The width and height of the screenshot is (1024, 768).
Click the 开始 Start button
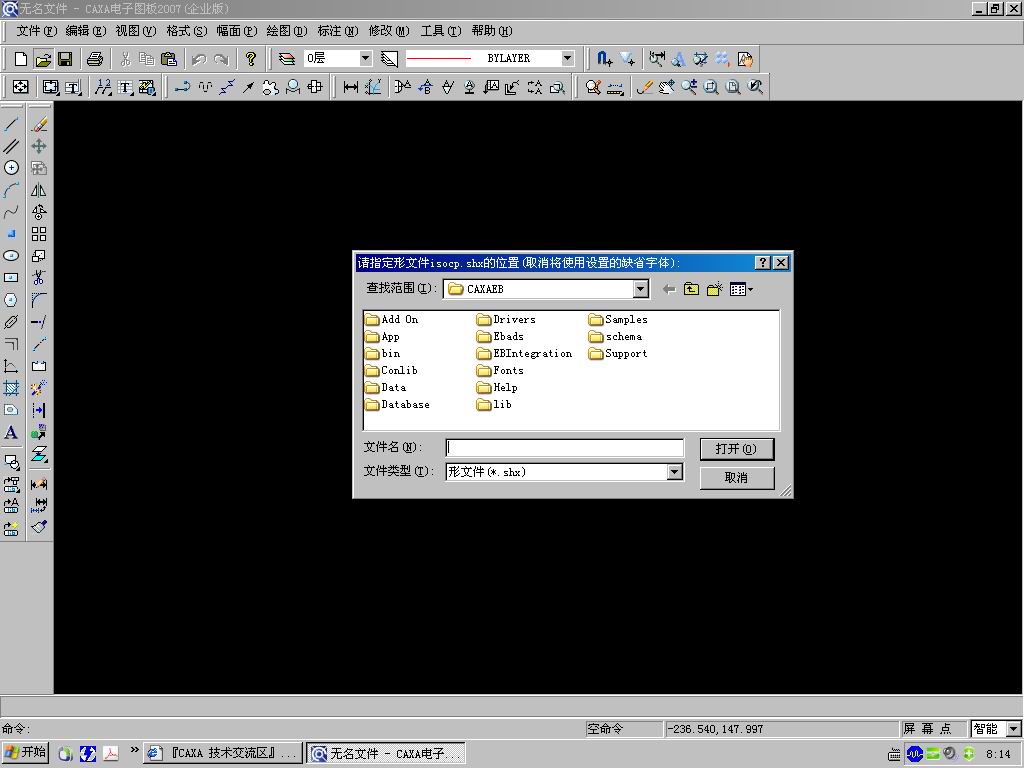point(25,752)
